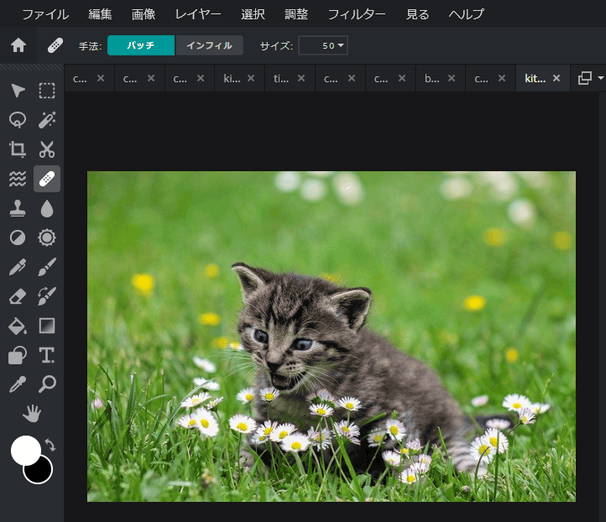Open the 選択 menu
Viewport: 606px width, 522px height.
pos(253,15)
